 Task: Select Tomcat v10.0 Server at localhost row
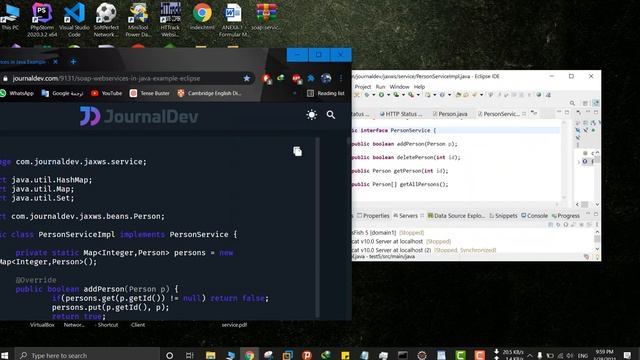pyautogui.click(x=401, y=241)
